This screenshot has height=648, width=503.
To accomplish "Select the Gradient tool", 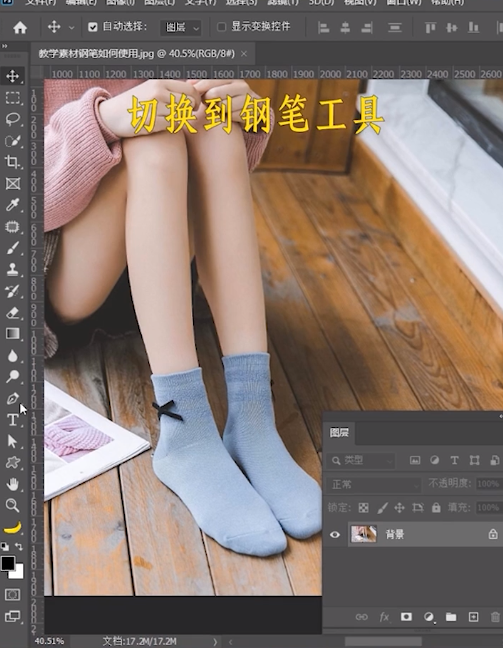I will pyautogui.click(x=12, y=334).
